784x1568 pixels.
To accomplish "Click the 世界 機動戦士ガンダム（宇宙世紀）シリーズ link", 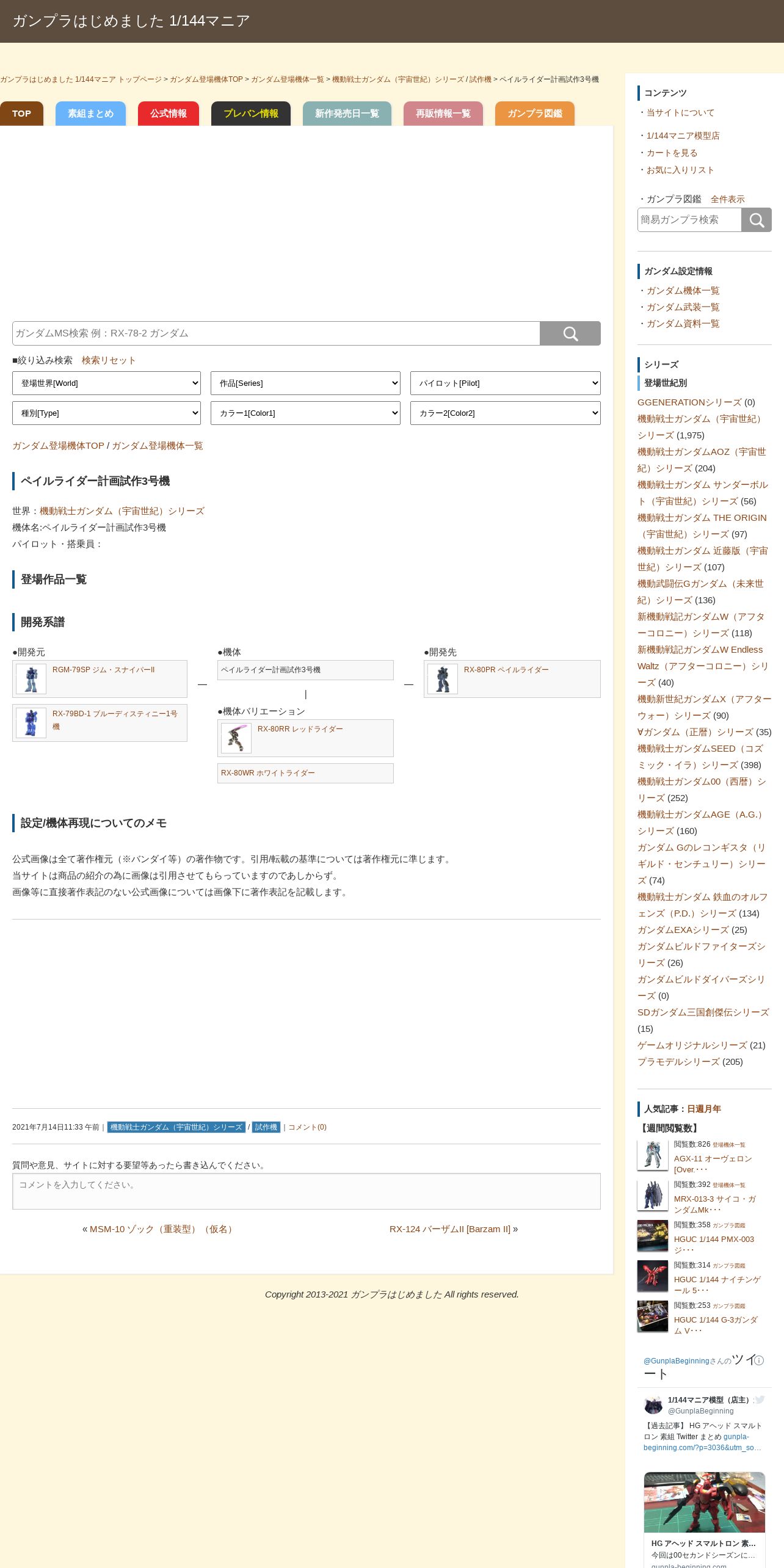I will 122,511.
